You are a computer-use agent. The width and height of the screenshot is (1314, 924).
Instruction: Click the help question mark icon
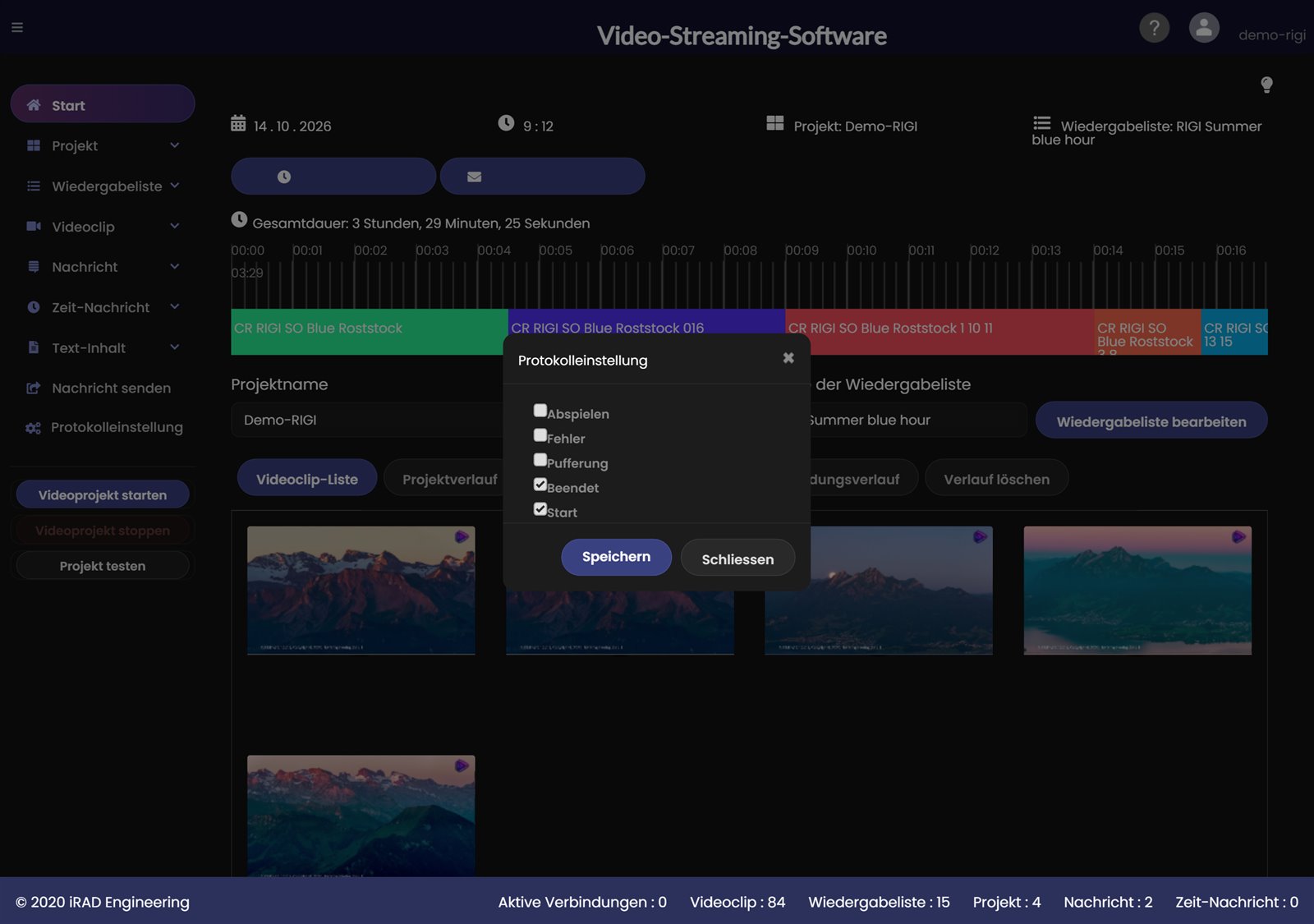tap(1154, 28)
